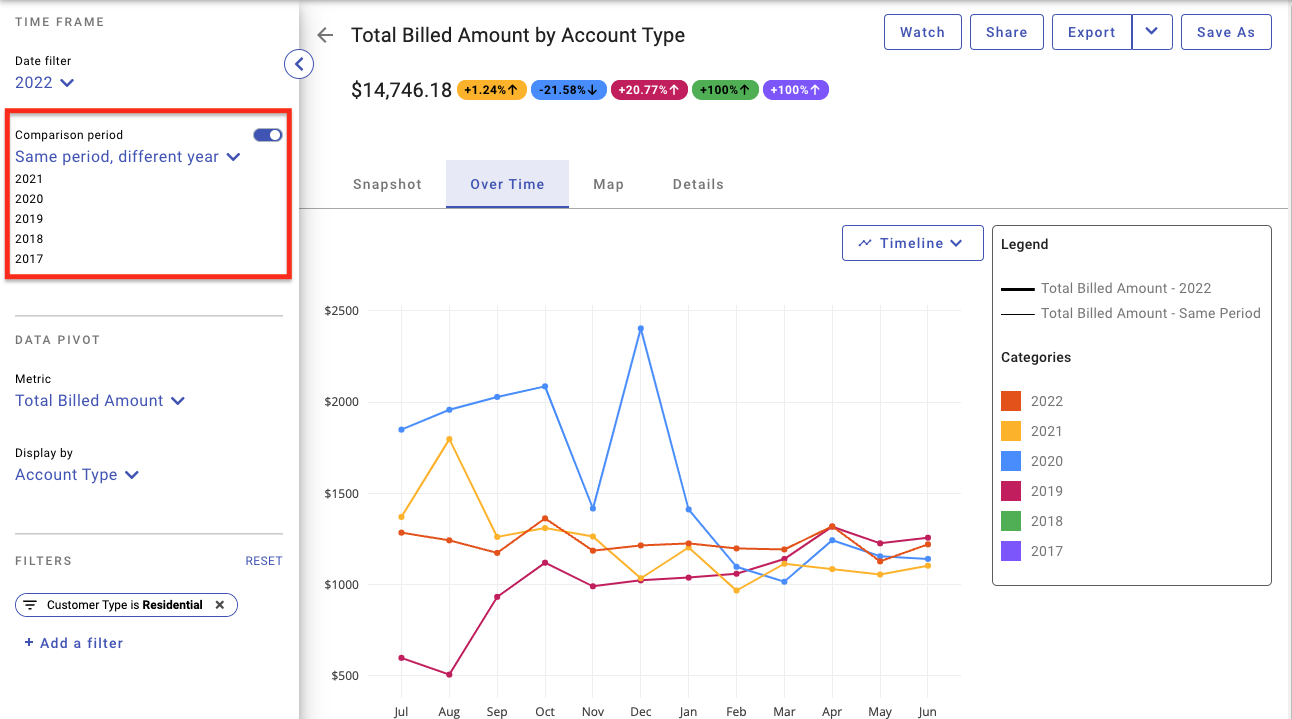Switch to the Snapshot tab

387,184
